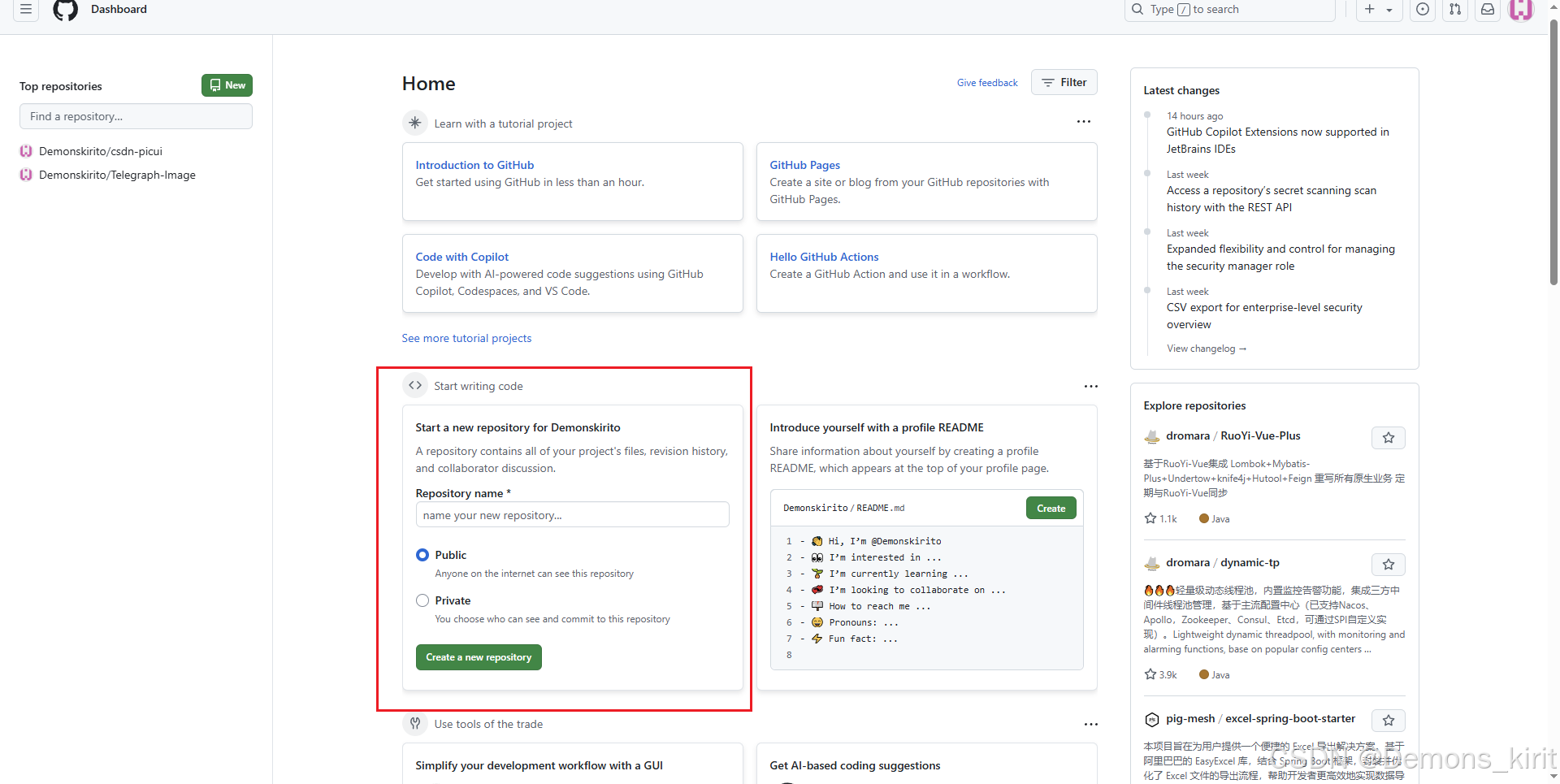Click the Java language dot under dynamic-tp
This screenshot has height=784, width=1560.
[x=1204, y=674]
